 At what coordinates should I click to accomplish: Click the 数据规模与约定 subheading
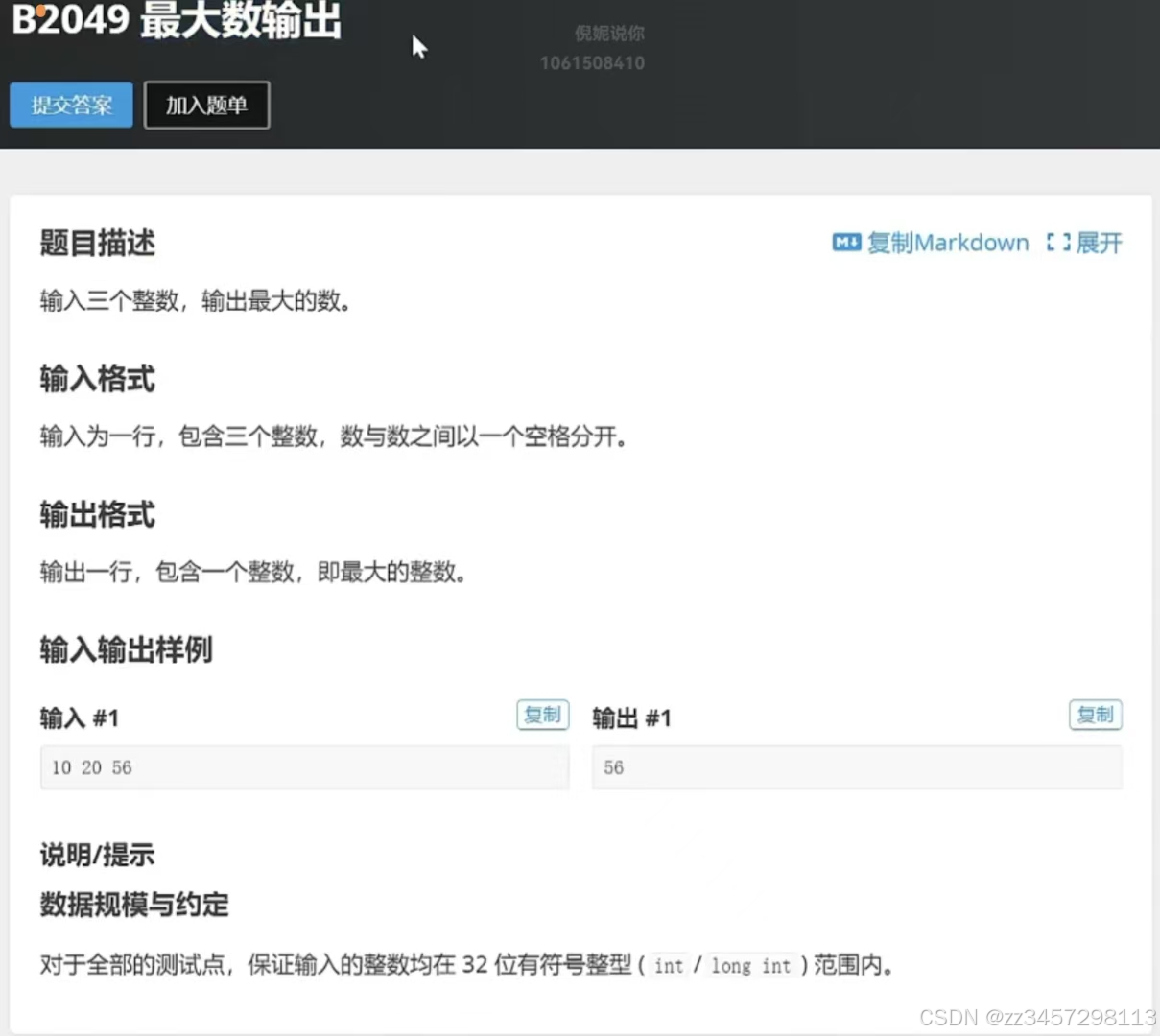pyautogui.click(x=134, y=905)
